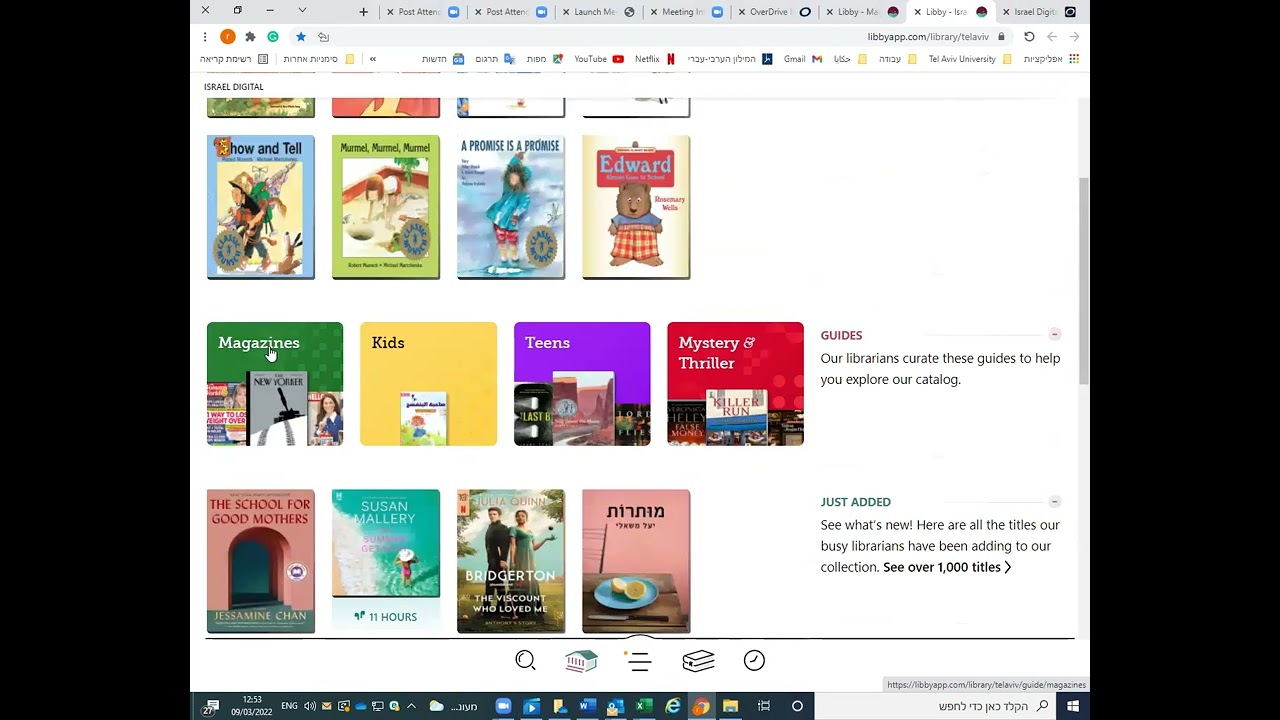The width and height of the screenshot is (1280, 720).
Task: Click the browser's right-pointing navigation arrow
Action: pyautogui.click(x=1075, y=37)
